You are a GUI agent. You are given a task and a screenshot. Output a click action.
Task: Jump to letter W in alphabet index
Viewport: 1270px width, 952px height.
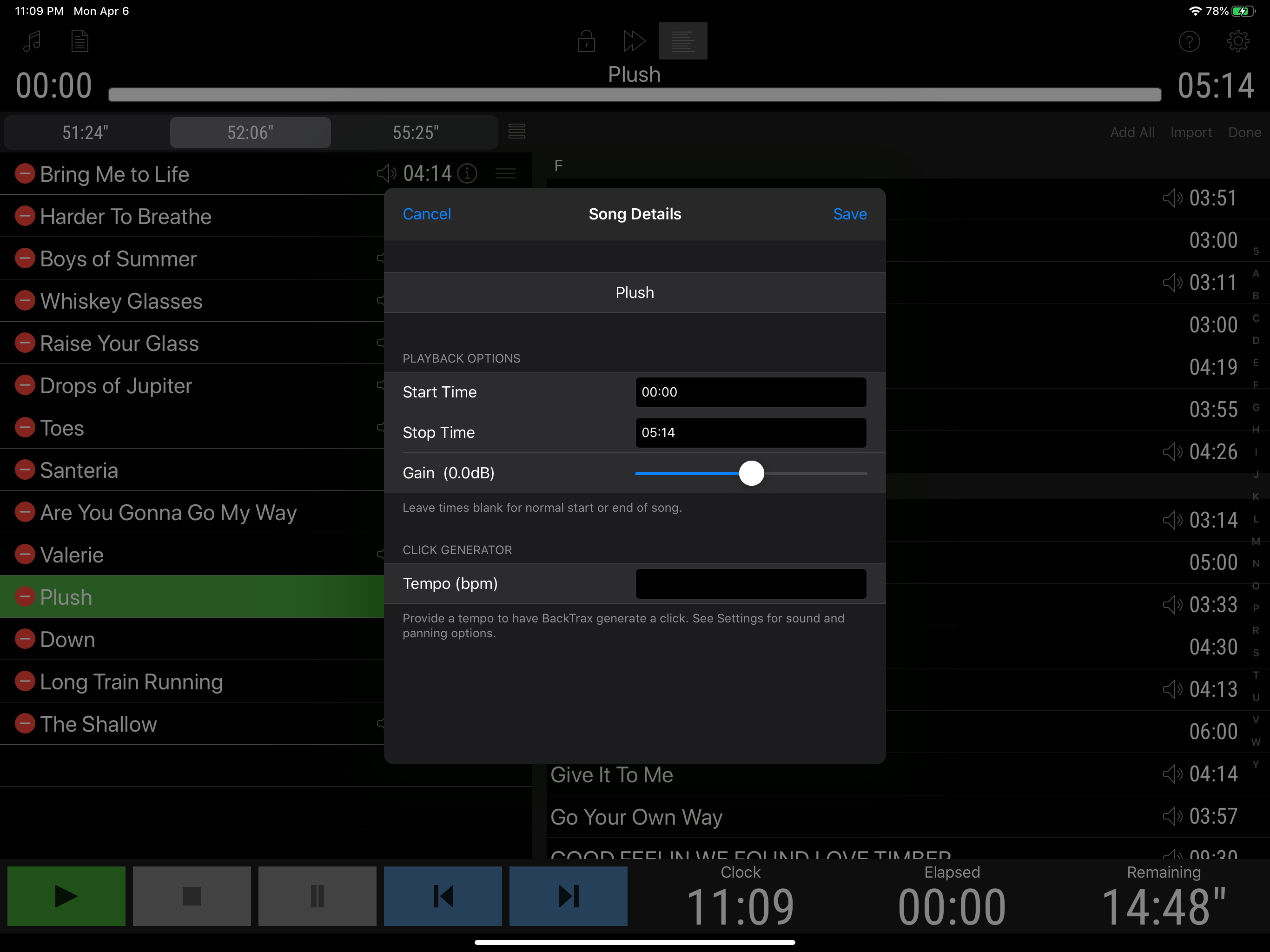1256,742
